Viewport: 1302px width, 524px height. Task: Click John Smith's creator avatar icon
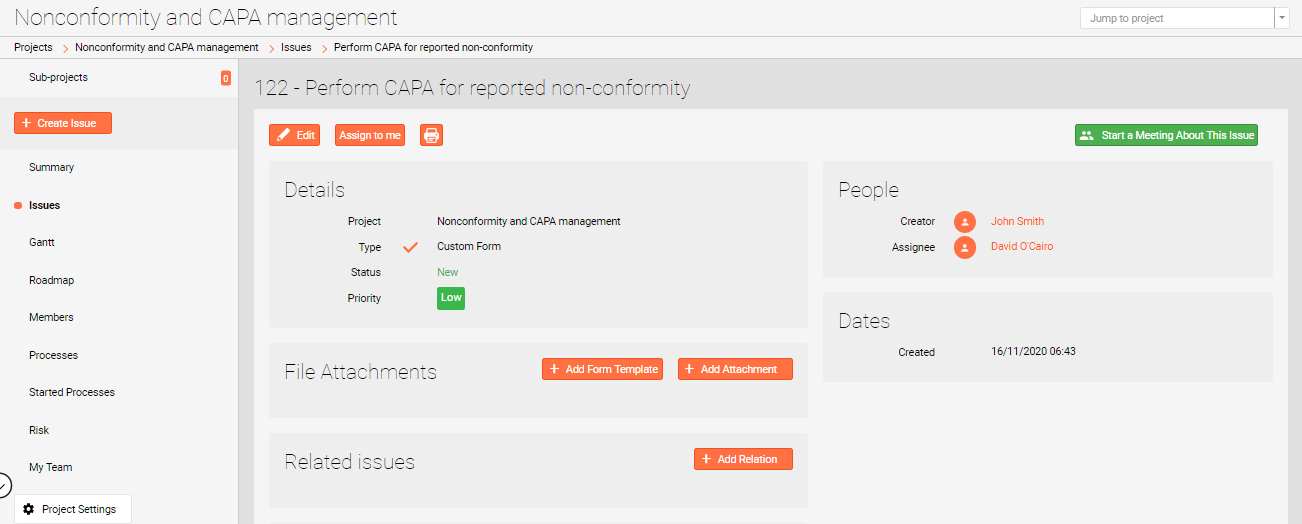coord(964,222)
